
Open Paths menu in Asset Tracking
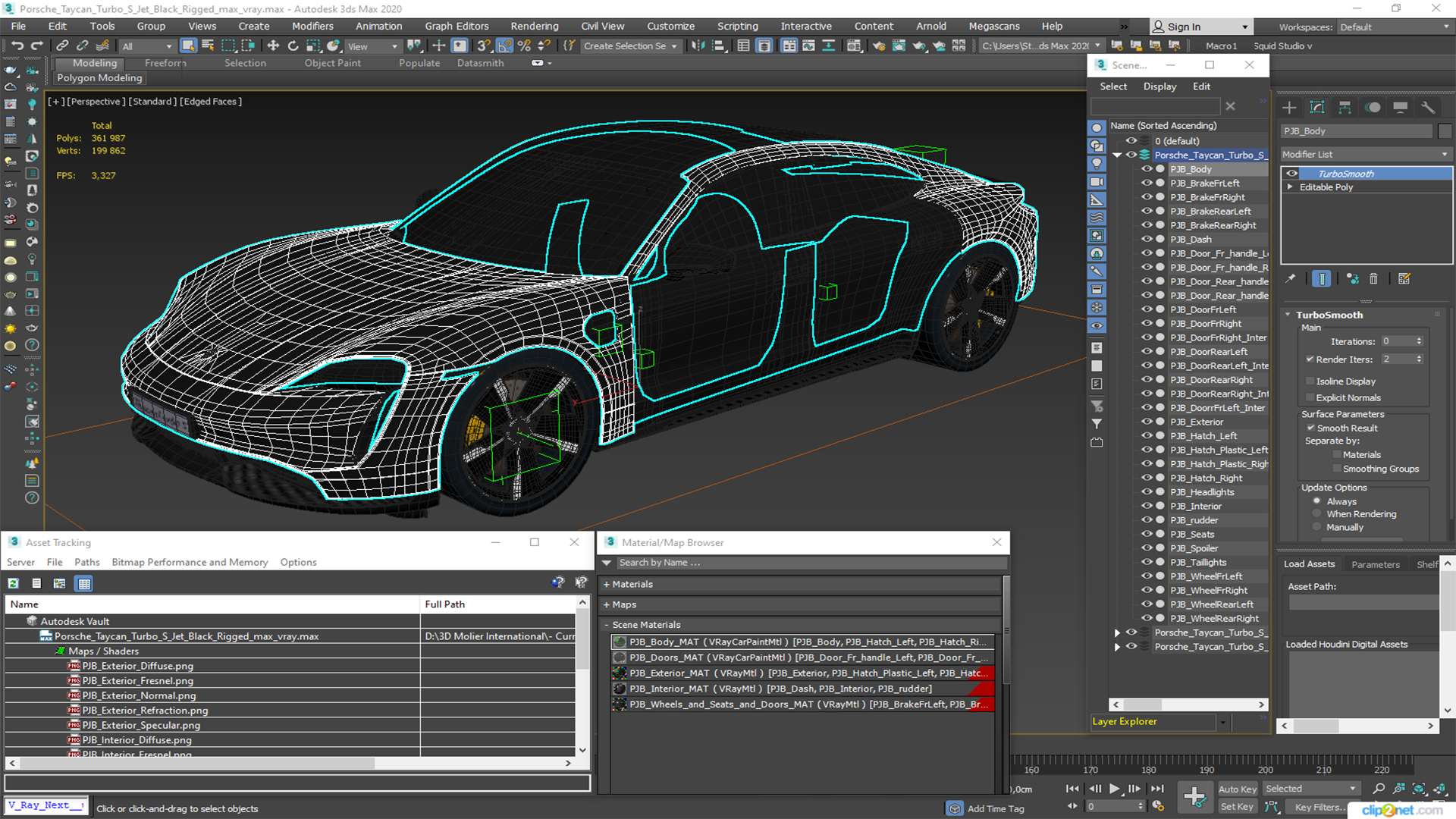tap(86, 562)
